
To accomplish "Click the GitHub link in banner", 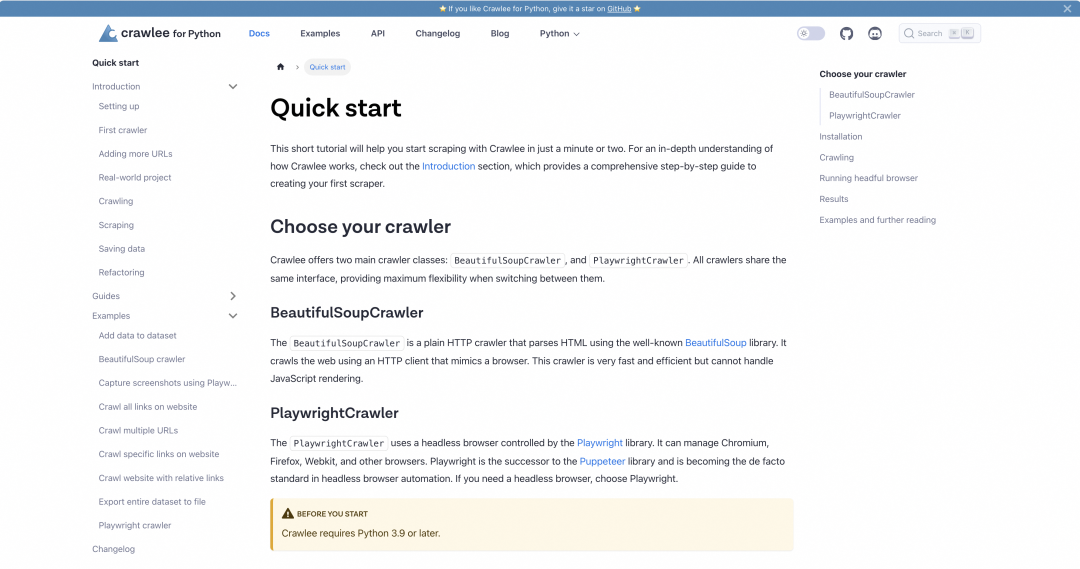I will pyautogui.click(x=619, y=8).
